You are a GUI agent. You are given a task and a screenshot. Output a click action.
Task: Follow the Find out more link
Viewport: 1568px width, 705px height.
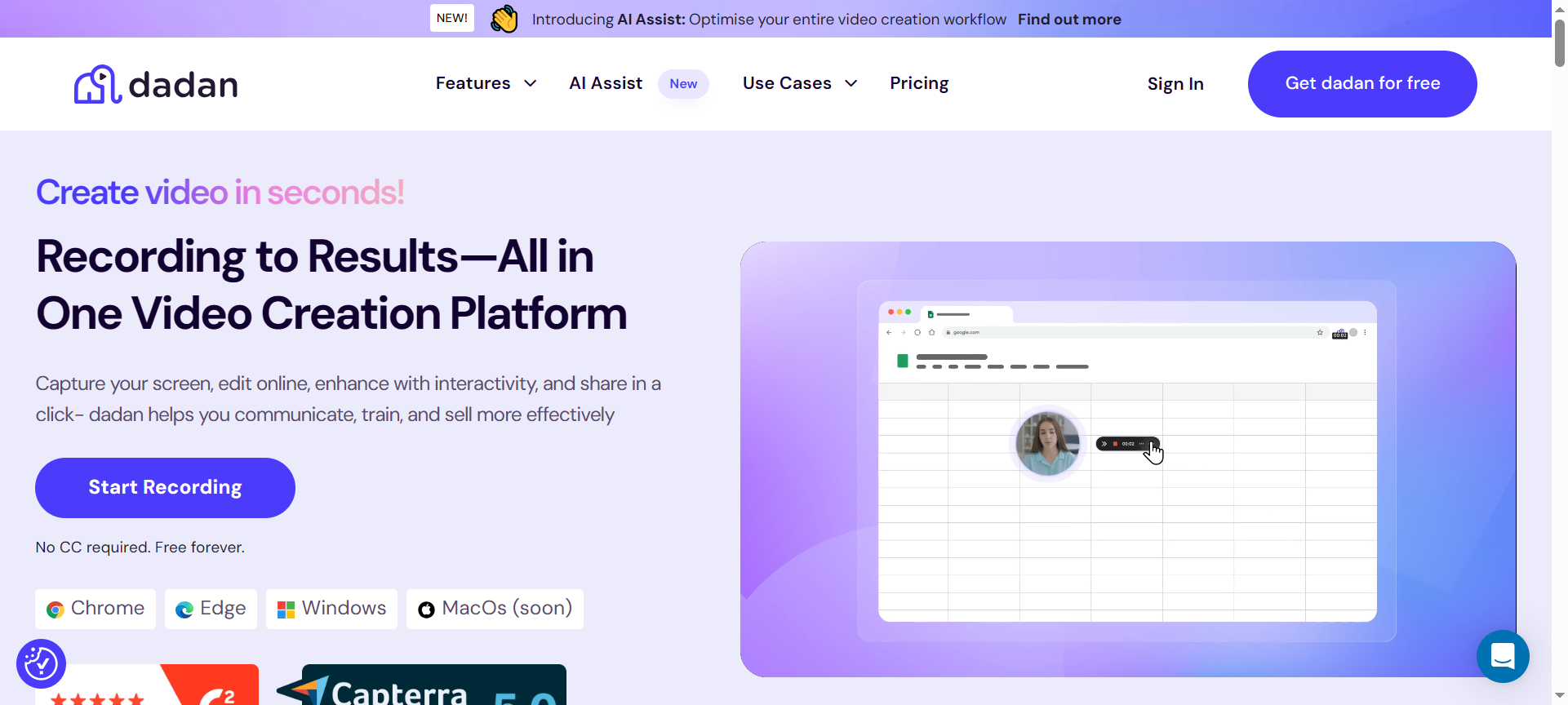click(x=1068, y=19)
